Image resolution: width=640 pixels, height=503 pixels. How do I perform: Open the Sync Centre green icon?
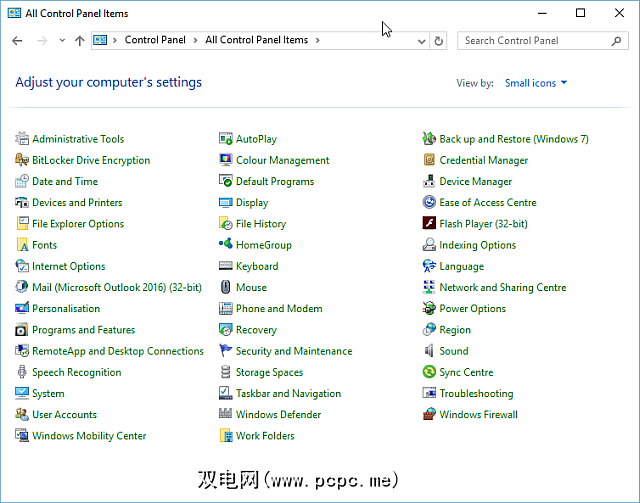point(429,372)
